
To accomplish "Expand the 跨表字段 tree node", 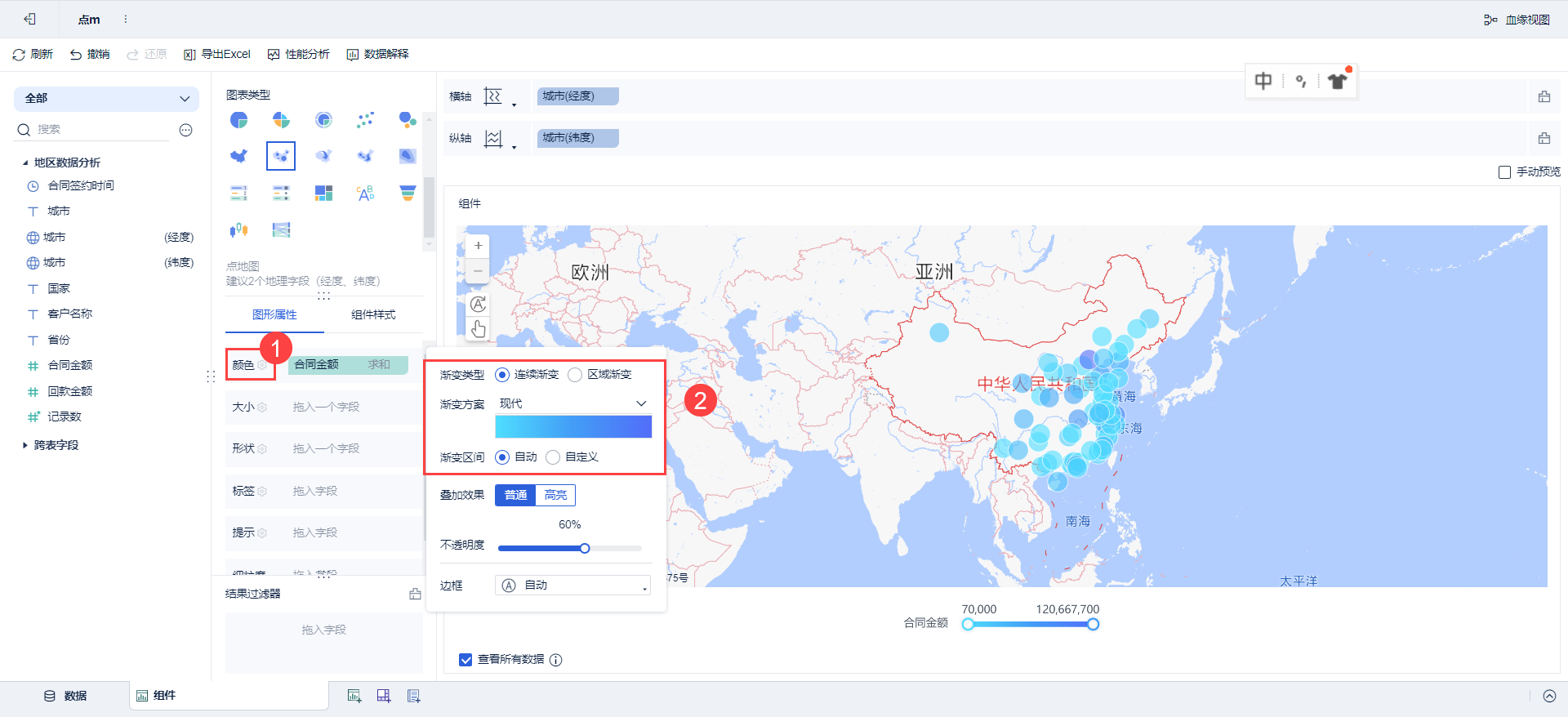I will (25, 445).
